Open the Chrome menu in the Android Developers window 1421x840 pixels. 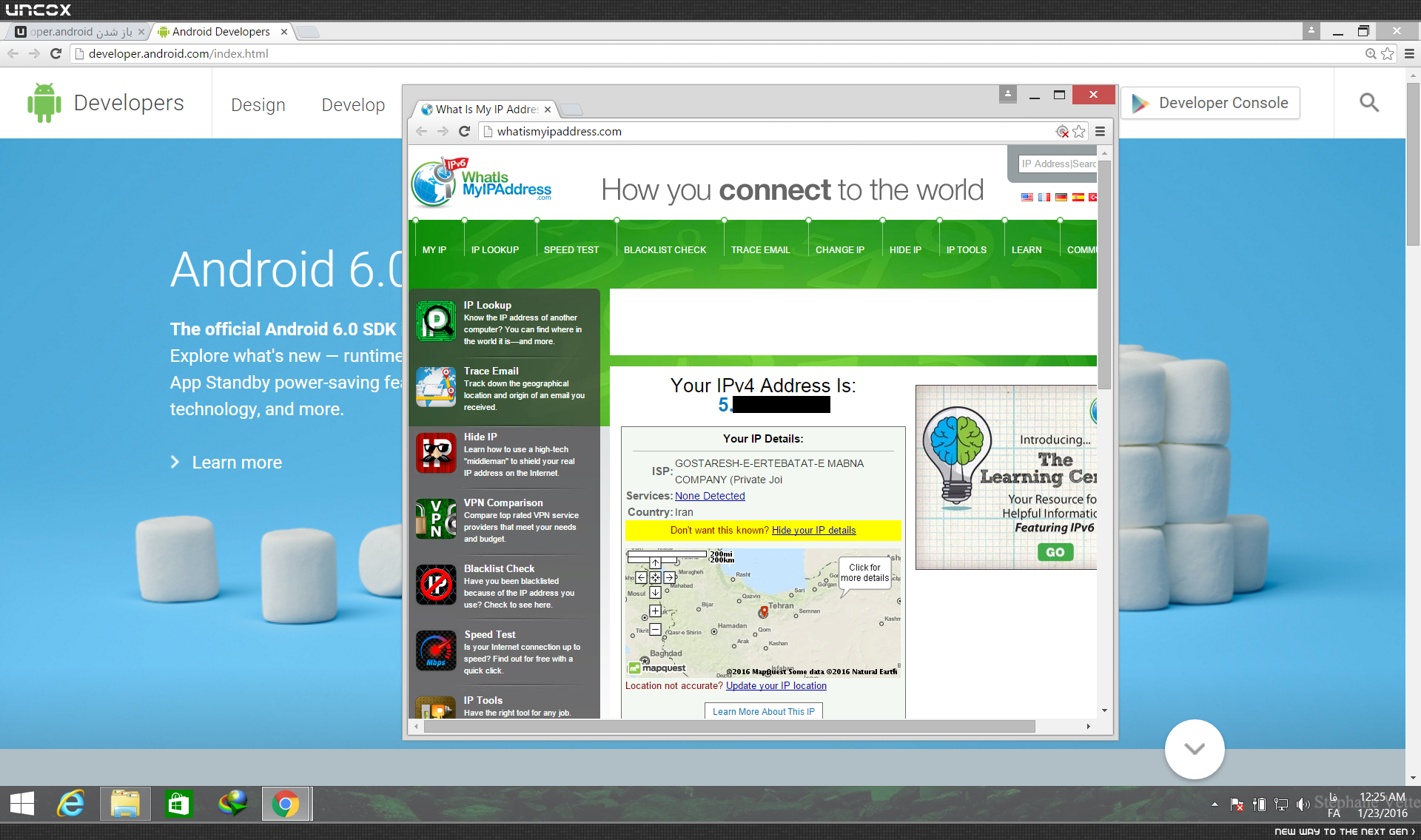click(x=1409, y=53)
